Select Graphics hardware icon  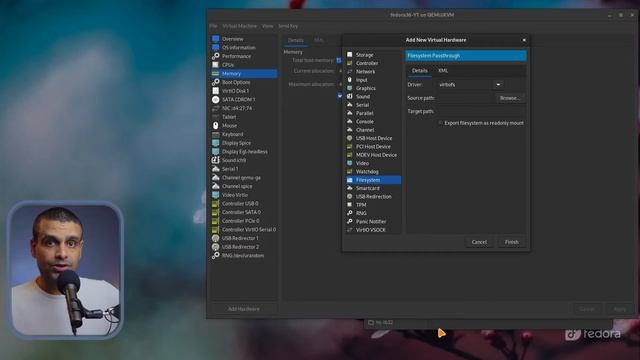(350, 88)
